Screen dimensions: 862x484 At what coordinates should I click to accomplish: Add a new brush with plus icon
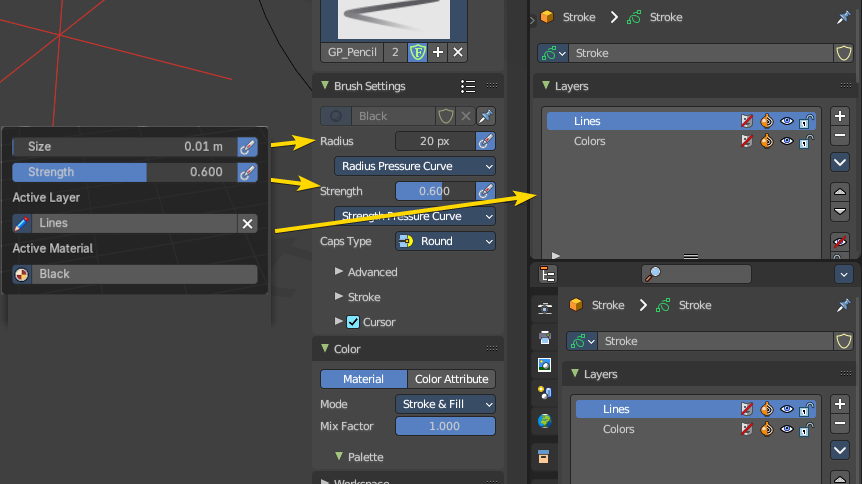(x=438, y=52)
